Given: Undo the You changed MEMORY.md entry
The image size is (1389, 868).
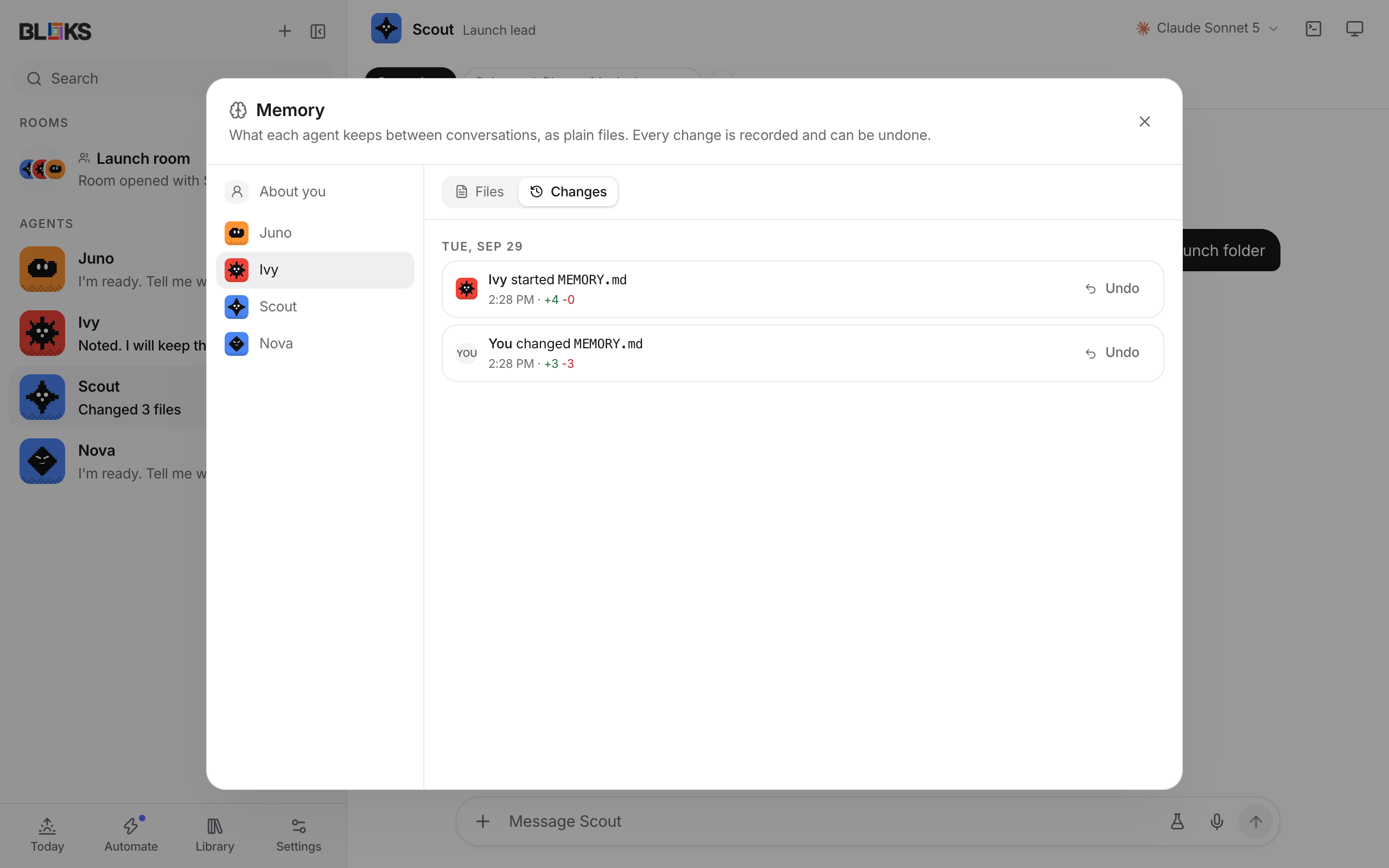Looking at the screenshot, I should [1112, 353].
